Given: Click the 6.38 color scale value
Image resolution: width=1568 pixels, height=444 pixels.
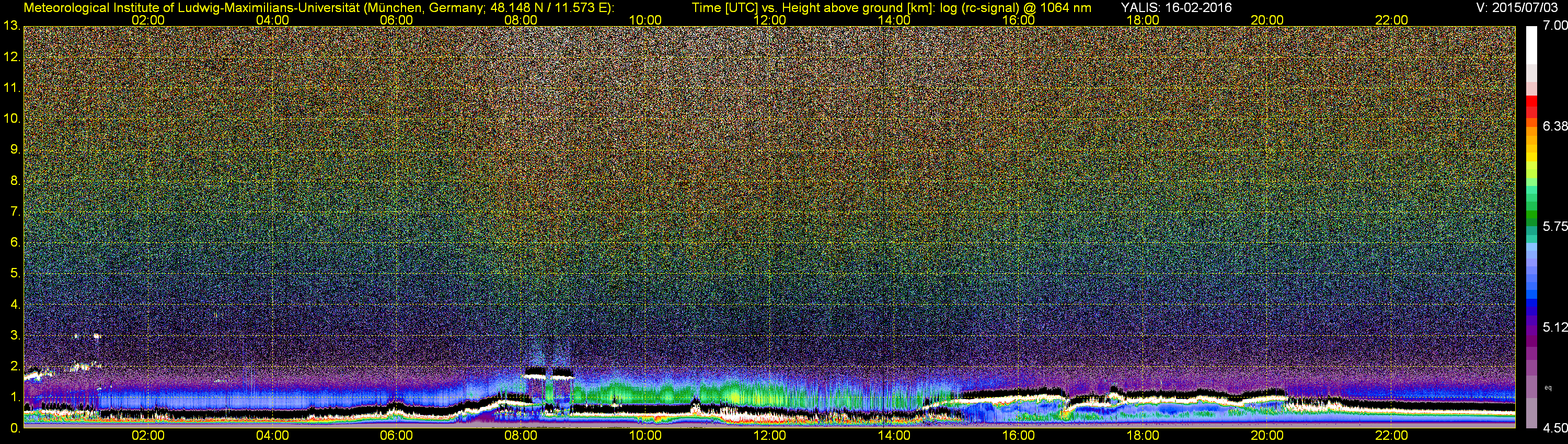Looking at the screenshot, I should tap(1555, 126).
